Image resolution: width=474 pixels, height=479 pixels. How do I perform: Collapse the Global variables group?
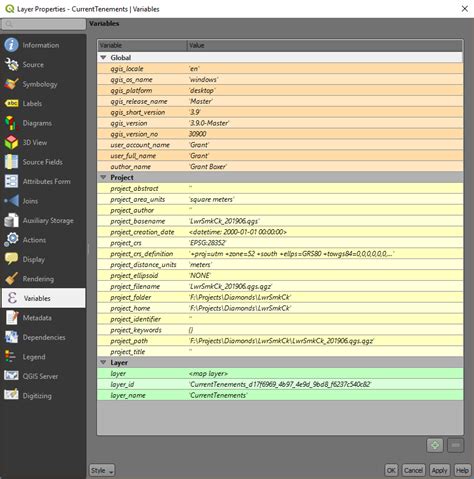coord(103,58)
